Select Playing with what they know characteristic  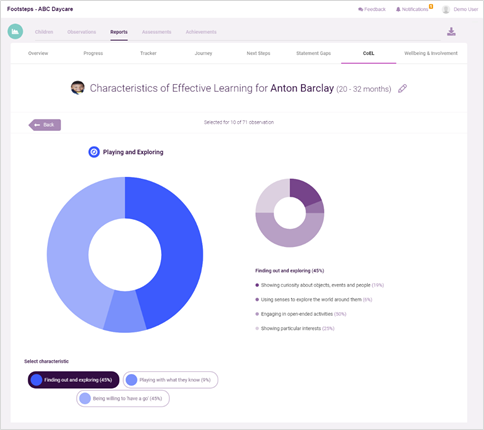[x=171, y=380]
